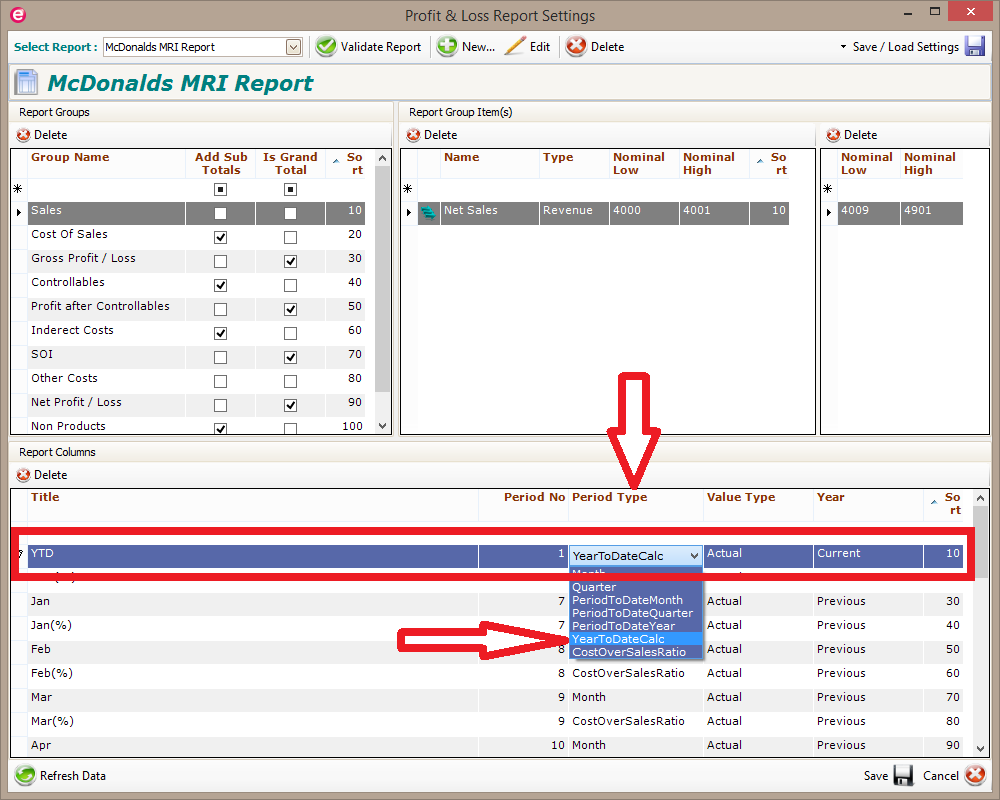Select CostOverSalesRatio in the open dropdown list
The height and width of the screenshot is (800, 1000).
(x=636, y=652)
